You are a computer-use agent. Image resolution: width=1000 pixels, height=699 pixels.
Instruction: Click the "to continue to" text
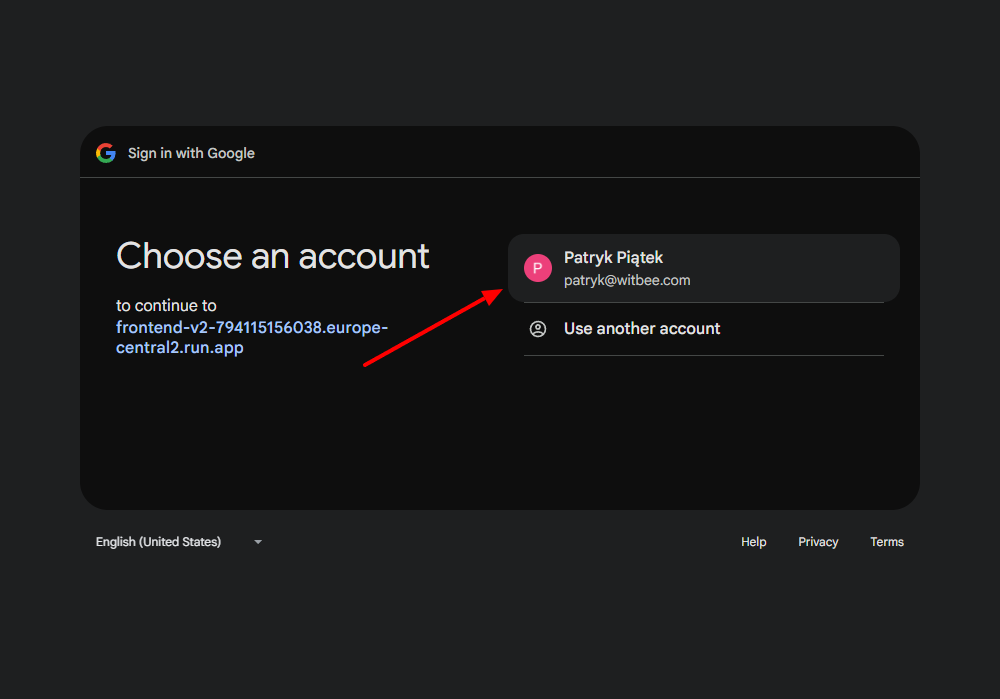(x=166, y=306)
